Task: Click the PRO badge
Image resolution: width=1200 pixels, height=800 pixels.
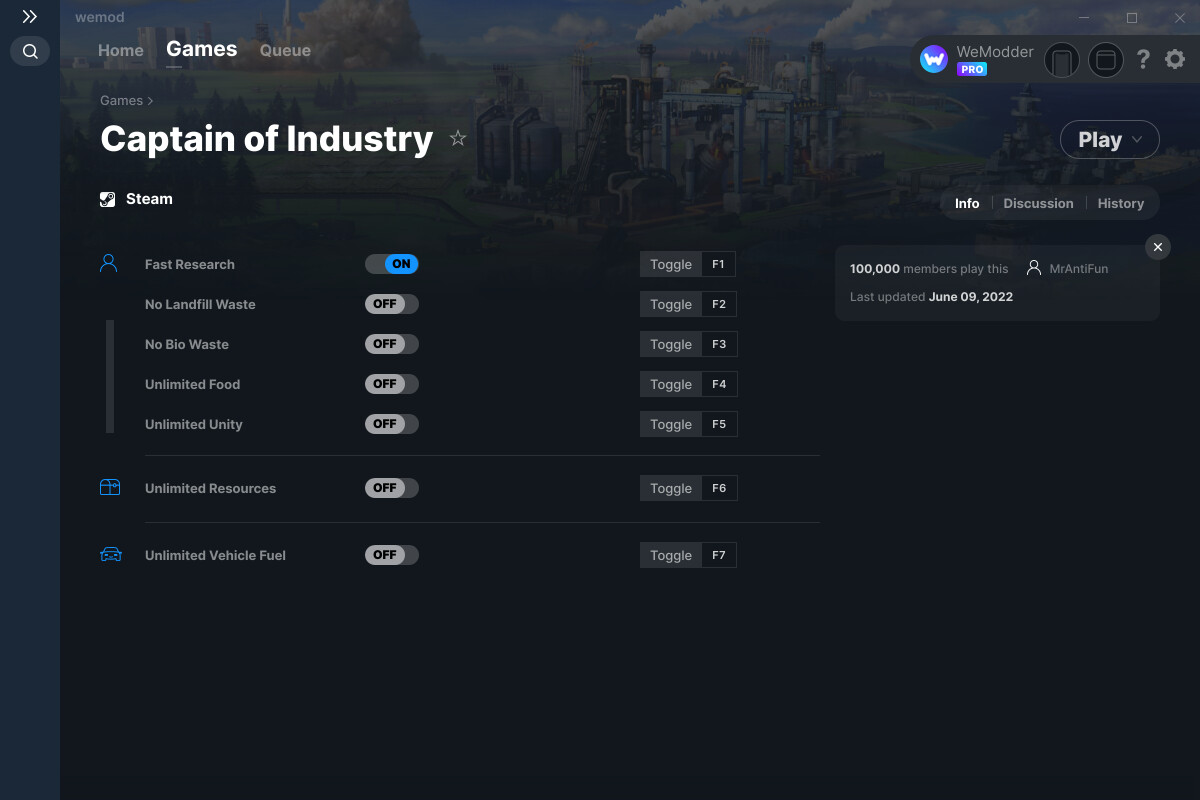Action: pos(972,70)
